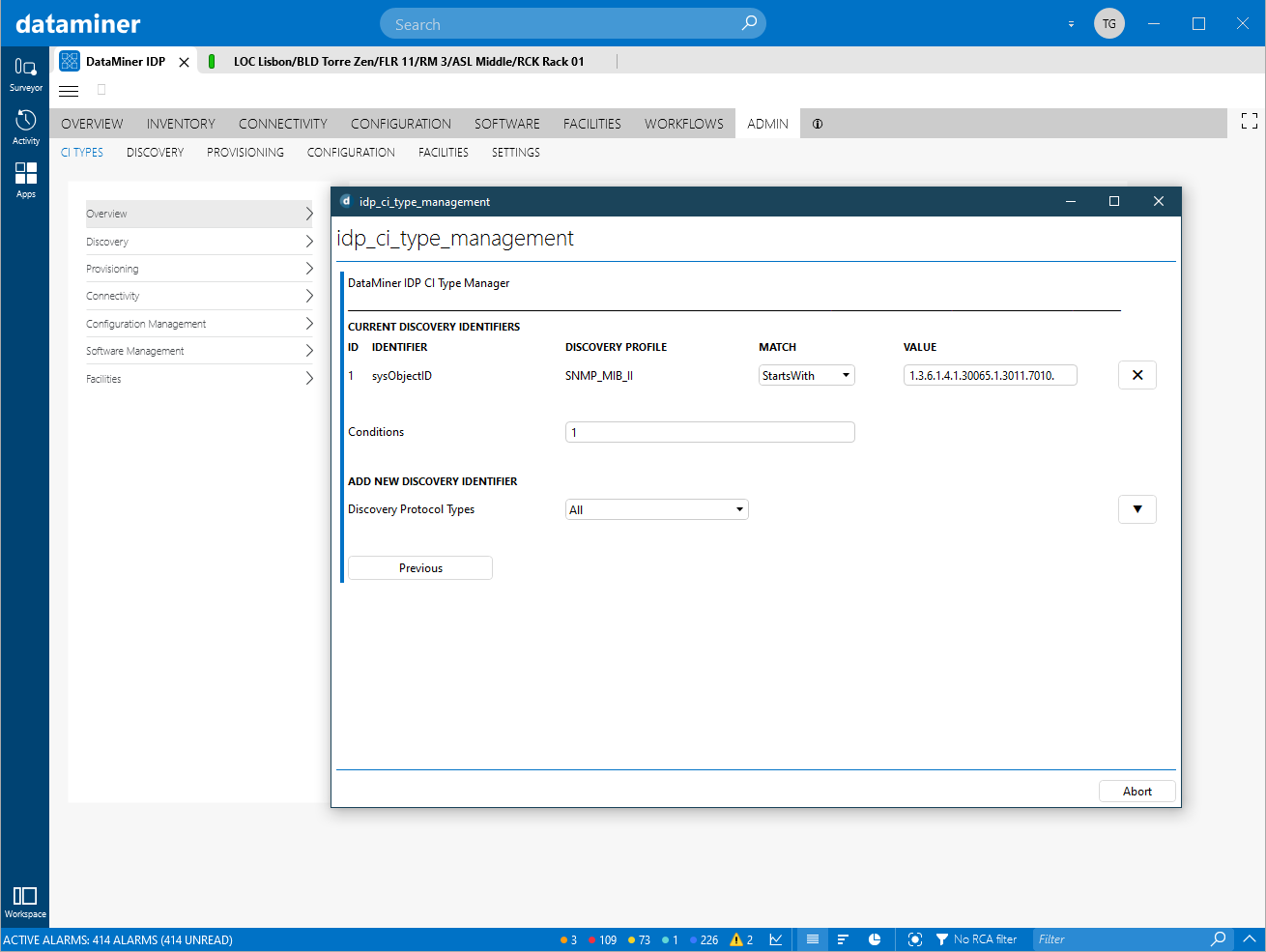The image size is (1266, 952).
Task: Switch to the WORKFLOWS tab
Action: click(x=684, y=124)
